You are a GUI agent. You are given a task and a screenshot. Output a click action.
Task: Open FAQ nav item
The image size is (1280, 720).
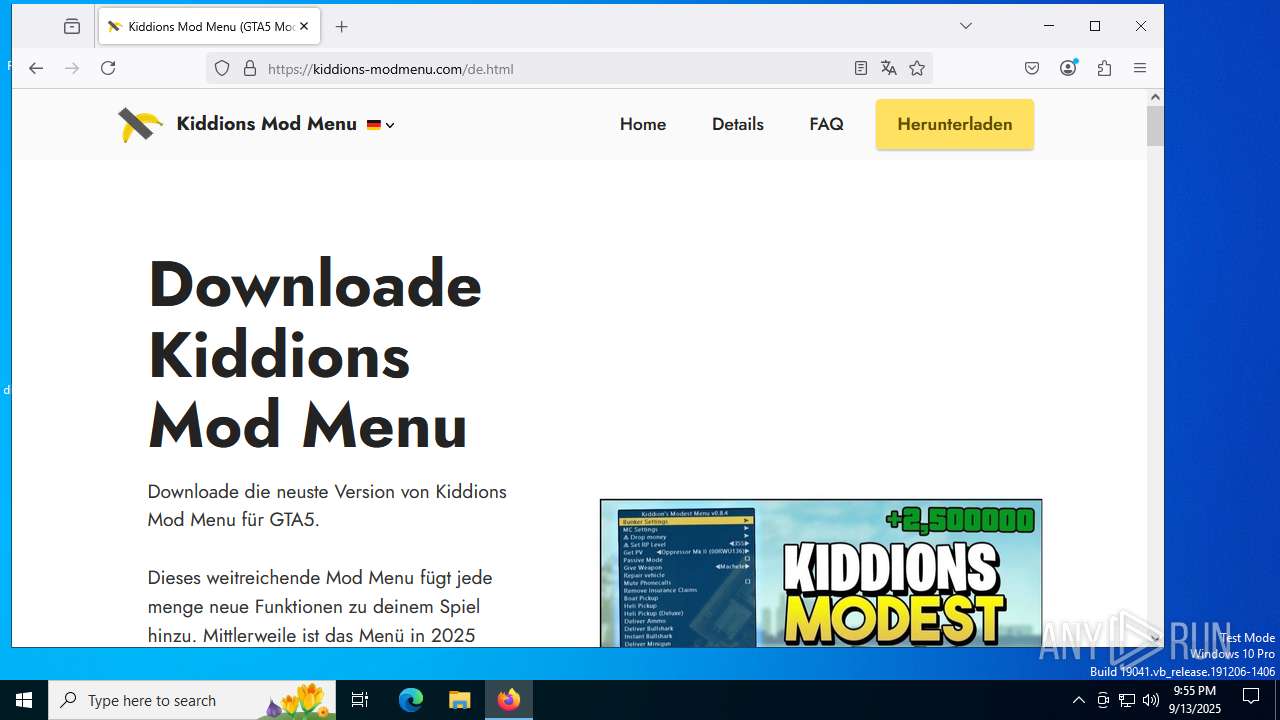point(827,124)
